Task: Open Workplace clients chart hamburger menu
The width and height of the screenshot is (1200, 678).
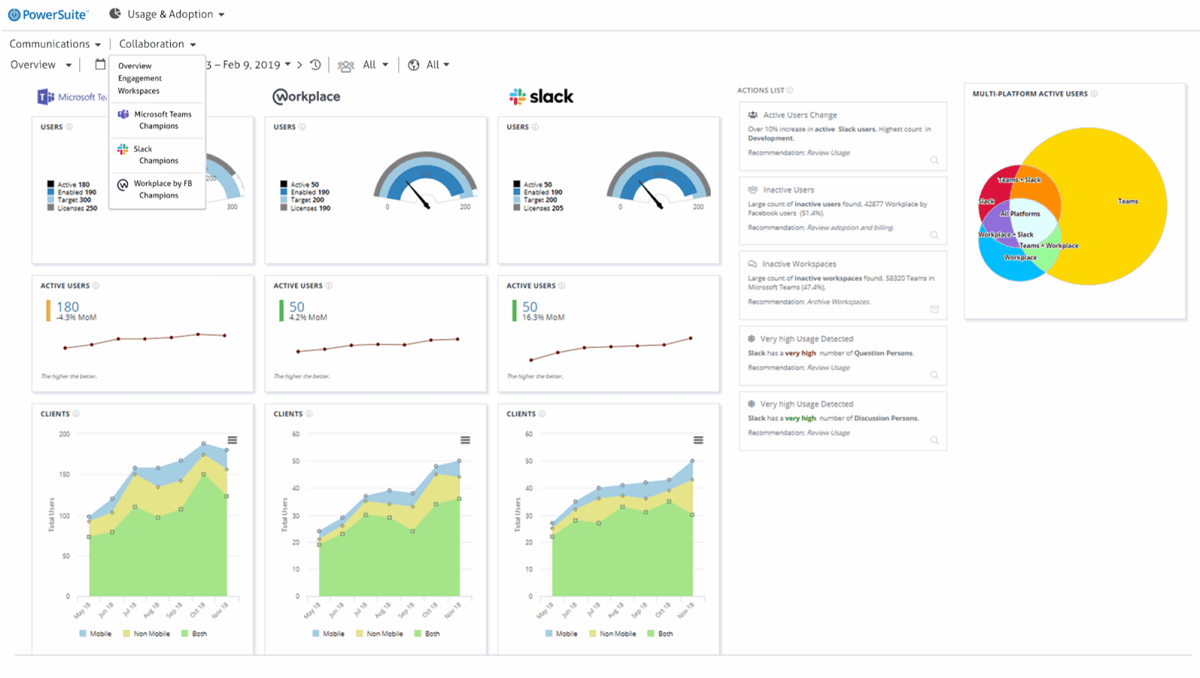Action: [x=465, y=440]
